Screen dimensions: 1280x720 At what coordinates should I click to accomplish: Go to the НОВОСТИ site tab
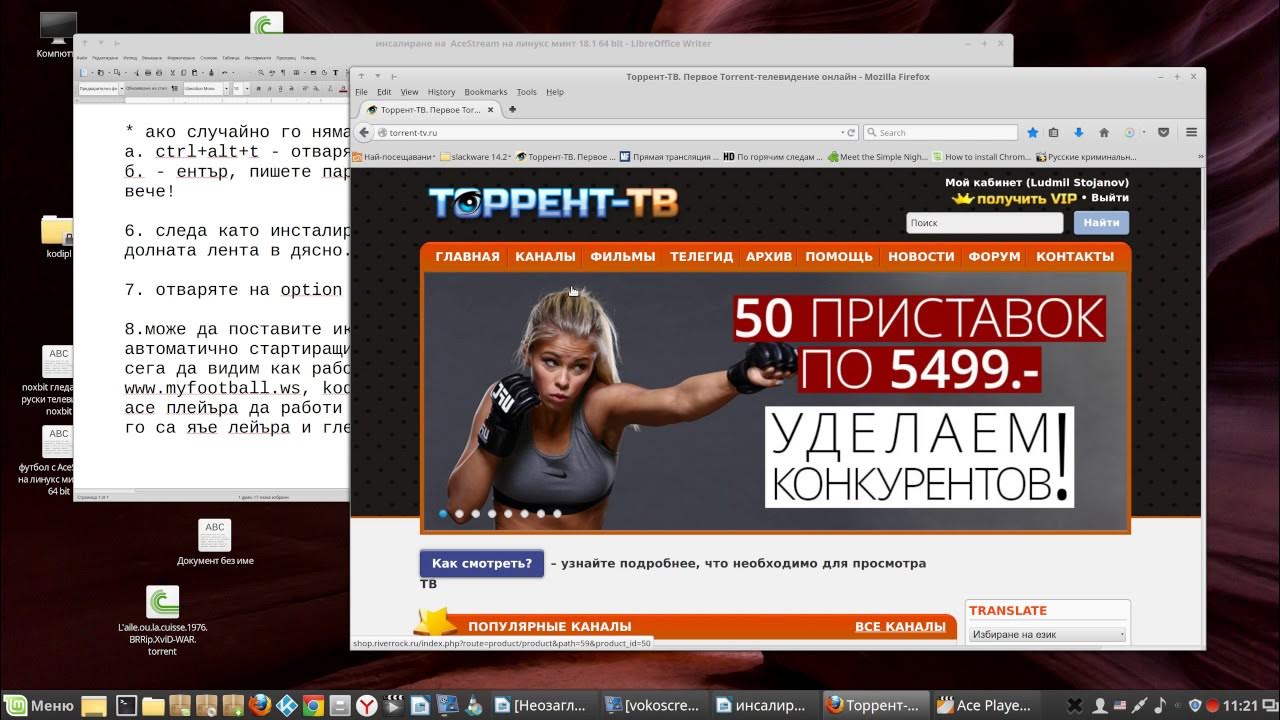tap(921, 257)
